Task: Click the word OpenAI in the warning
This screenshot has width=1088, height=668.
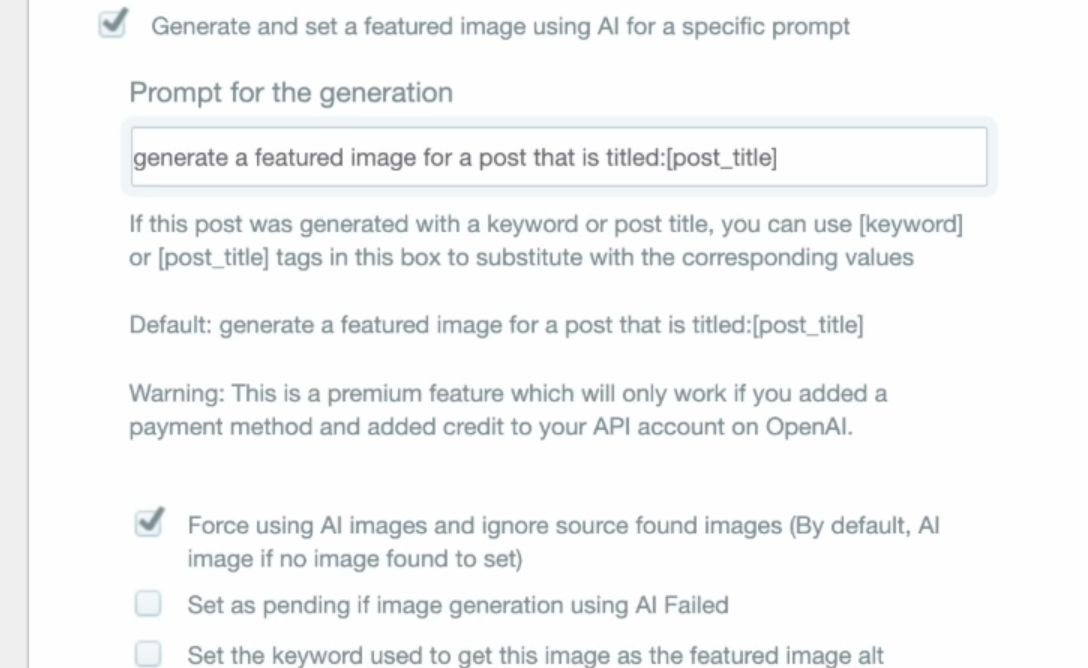Action: 808,427
